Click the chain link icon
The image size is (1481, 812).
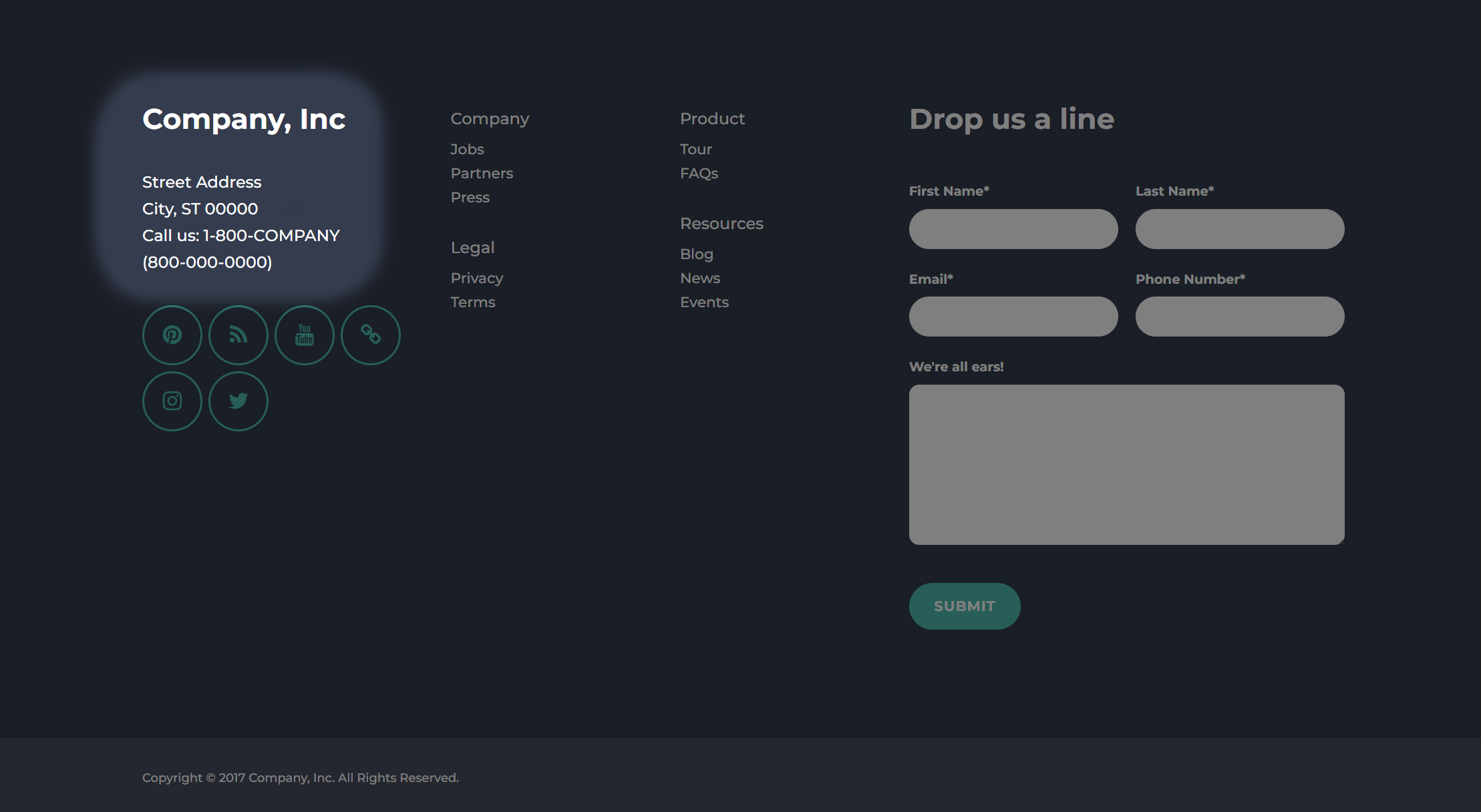click(371, 335)
